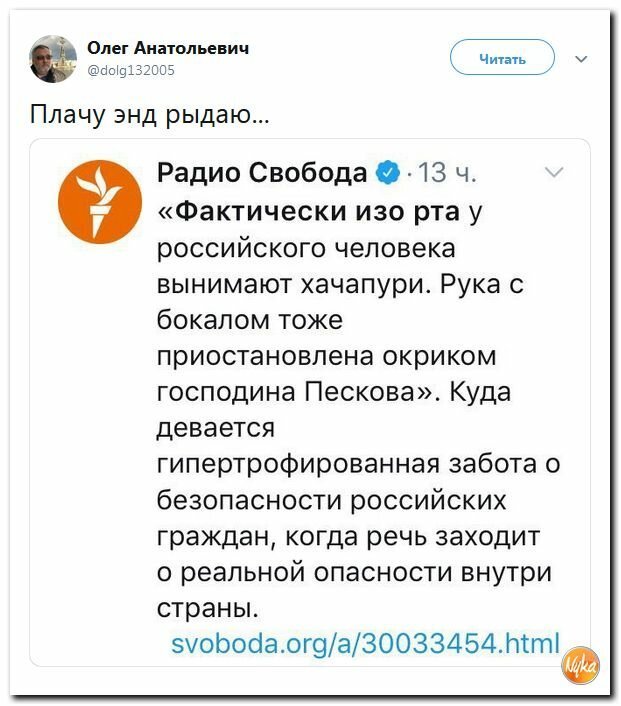Open the 13 ч. timestamp
The width and height of the screenshot is (621, 706).
pyautogui.click(x=447, y=172)
